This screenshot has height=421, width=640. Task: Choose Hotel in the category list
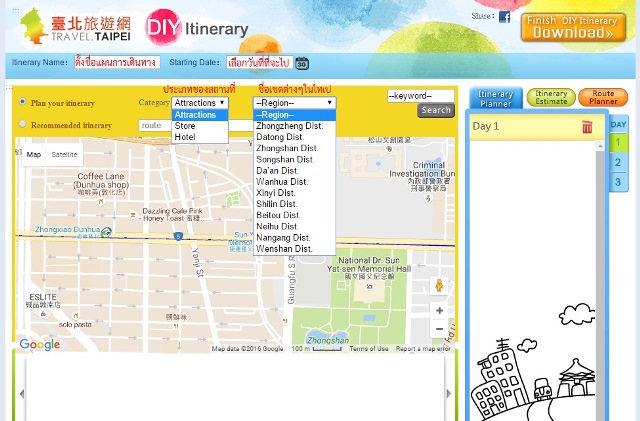200,137
